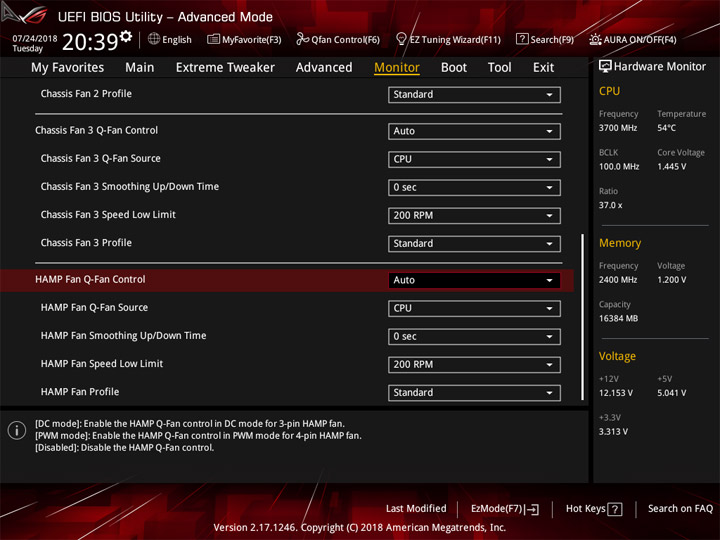This screenshot has width=720, height=540.
Task: Go to the Advanced tab
Action: click(324, 68)
